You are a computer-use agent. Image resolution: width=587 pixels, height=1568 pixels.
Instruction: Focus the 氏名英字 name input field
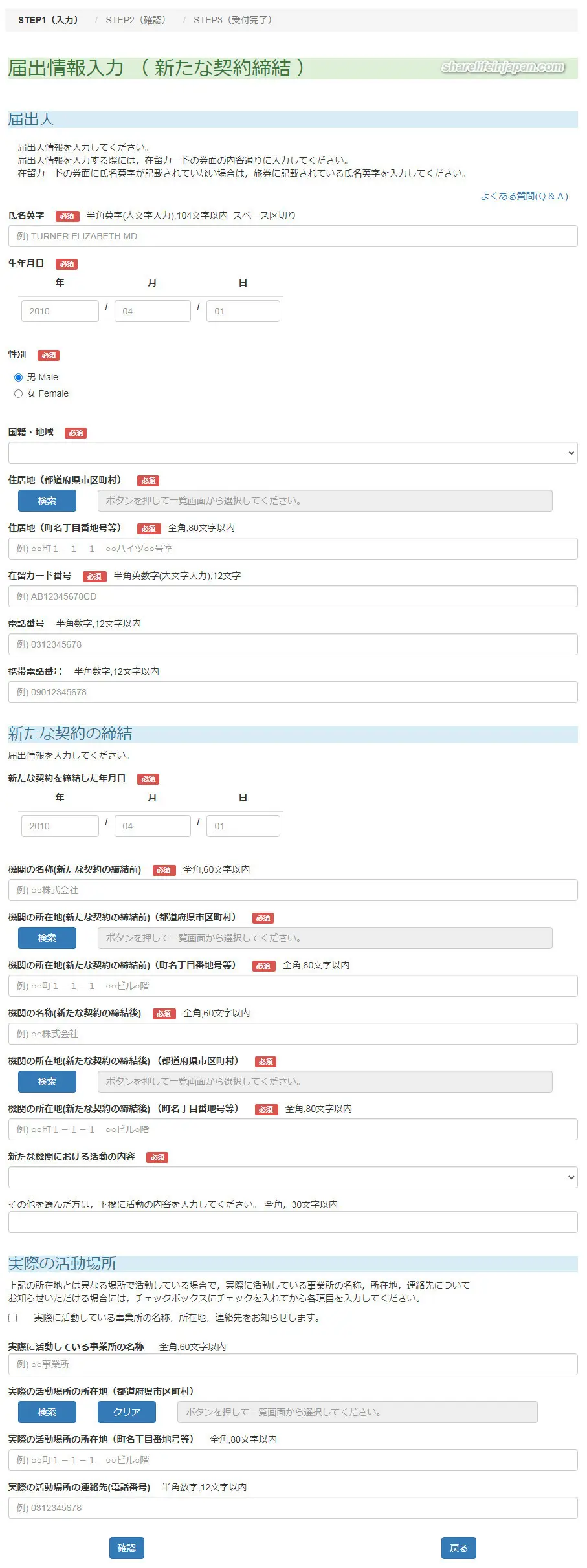[x=293, y=236]
